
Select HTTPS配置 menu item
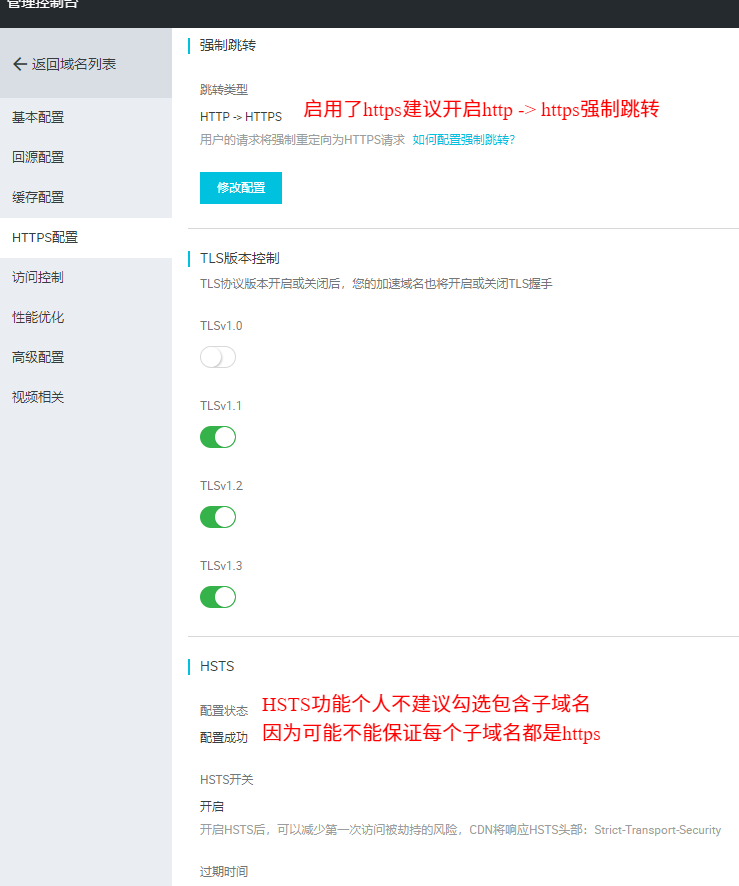tap(86, 237)
